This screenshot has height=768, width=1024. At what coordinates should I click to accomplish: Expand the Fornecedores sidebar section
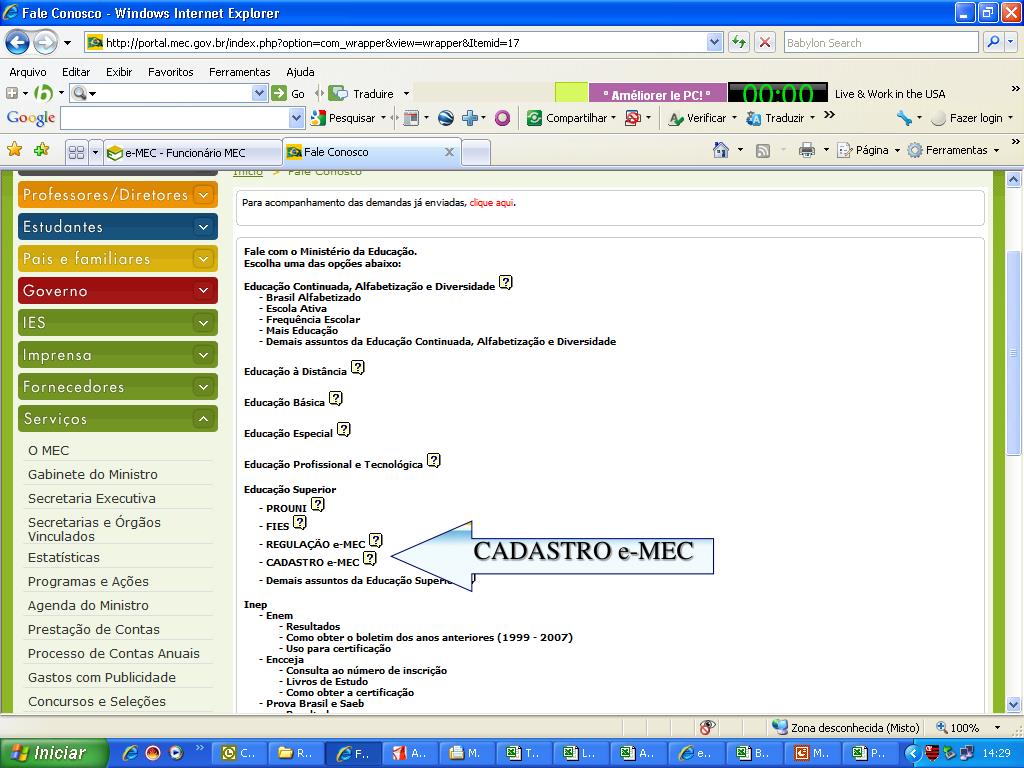click(118, 387)
